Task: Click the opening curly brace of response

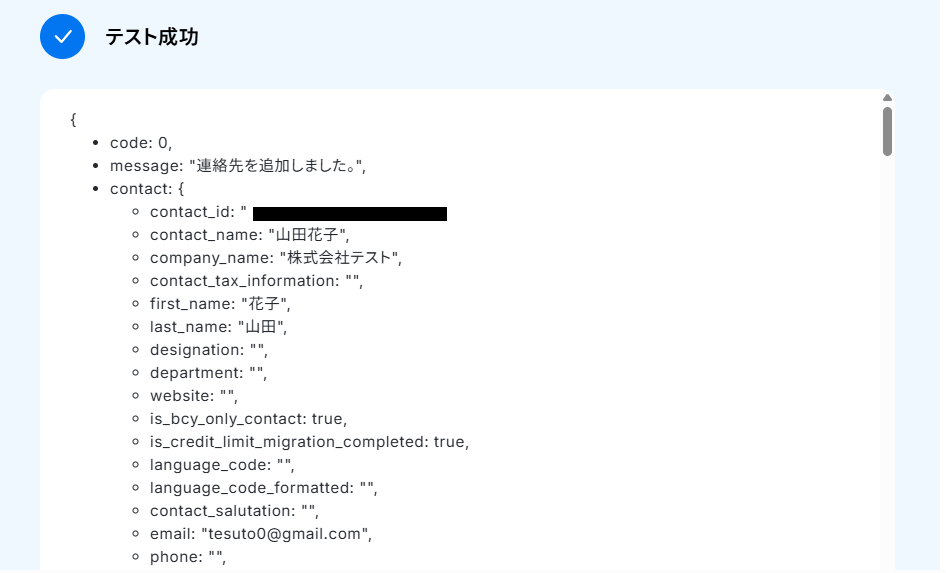Action: pos(74,120)
